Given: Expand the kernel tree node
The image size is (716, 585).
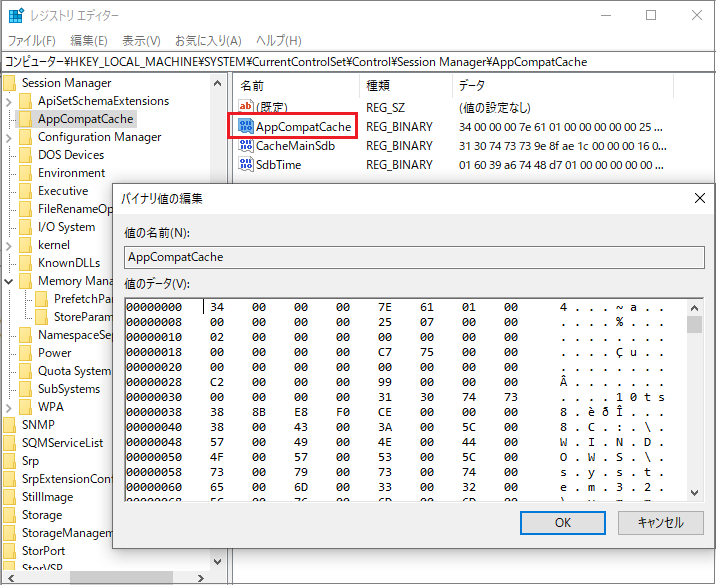Looking at the screenshot, I should pyautogui.click(x=9, y=246).
